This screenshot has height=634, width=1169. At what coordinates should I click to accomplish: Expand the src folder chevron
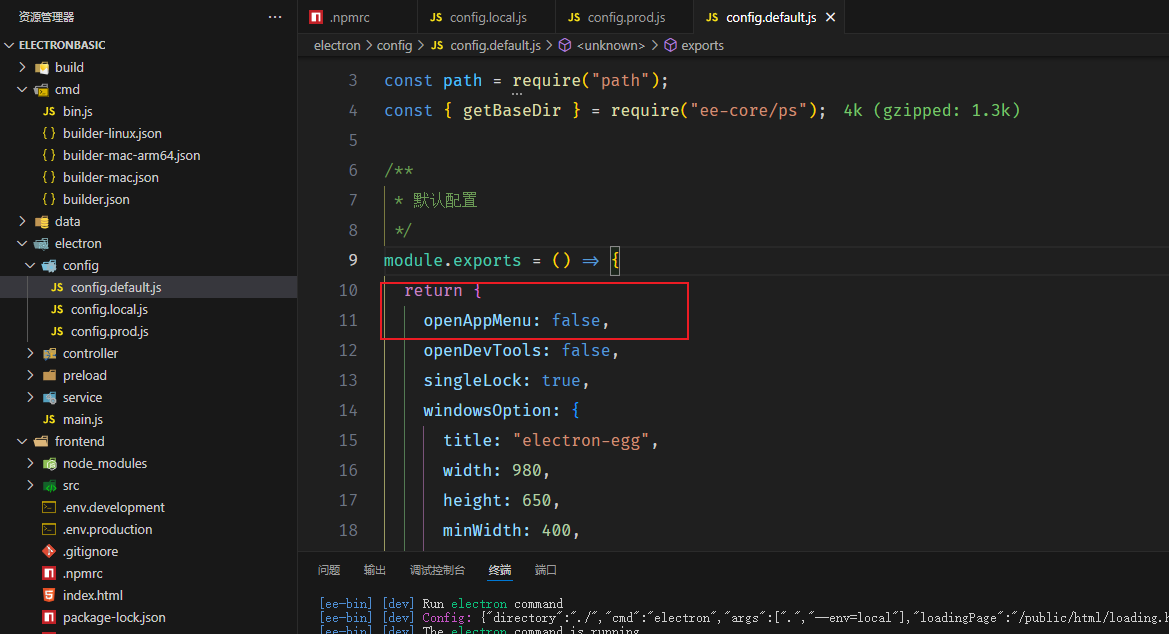[31, 485]
